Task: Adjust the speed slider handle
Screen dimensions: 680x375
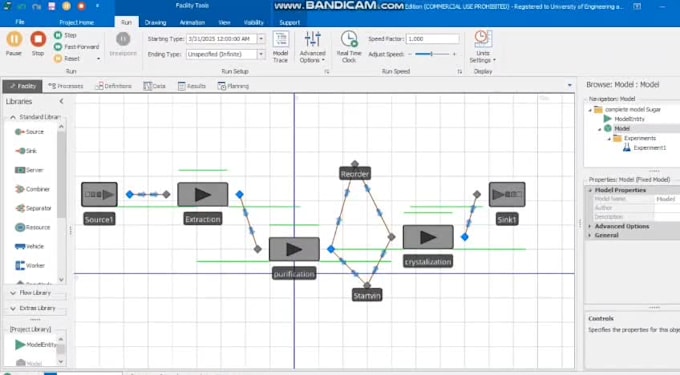Action: (x=431, y=54)
